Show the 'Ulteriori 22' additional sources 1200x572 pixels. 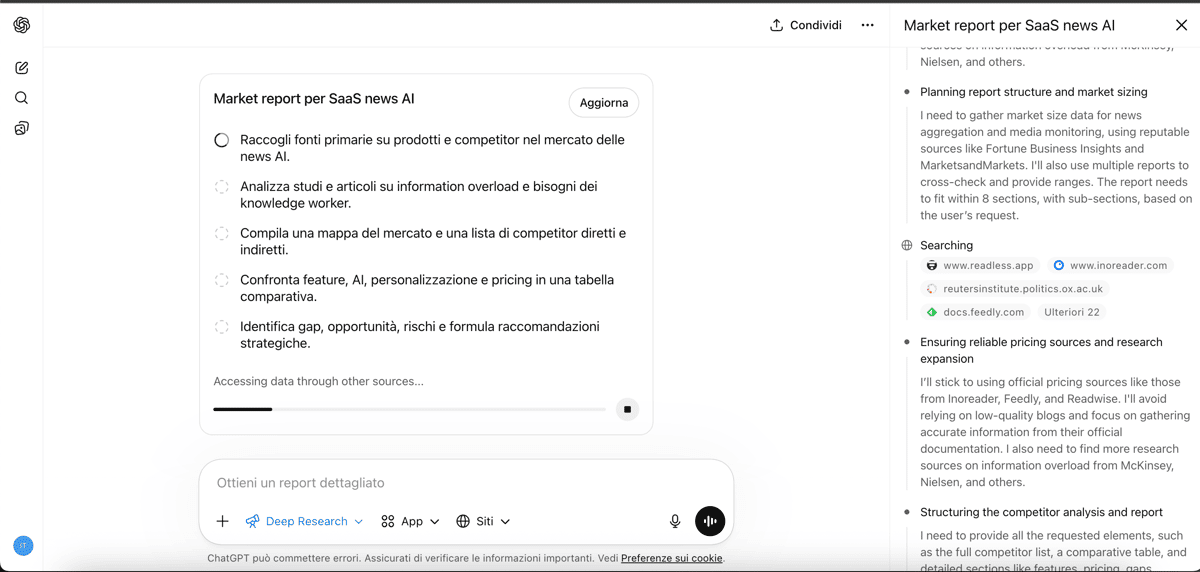point(1071,312)
